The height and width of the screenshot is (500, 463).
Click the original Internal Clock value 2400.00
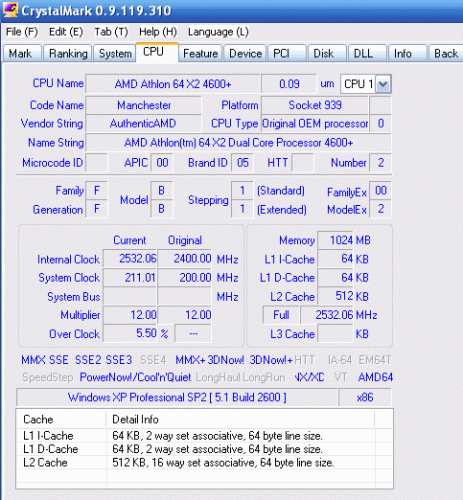point(184,259)
